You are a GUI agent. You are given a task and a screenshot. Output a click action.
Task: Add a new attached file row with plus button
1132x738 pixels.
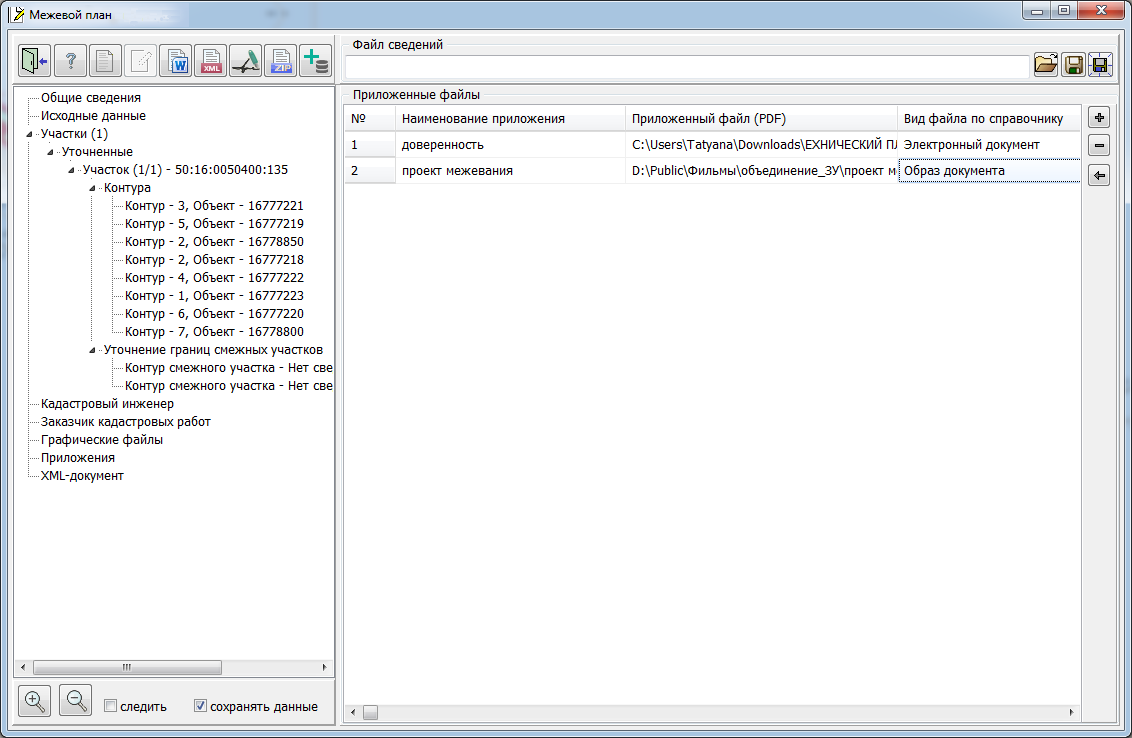click(1099, 117)
